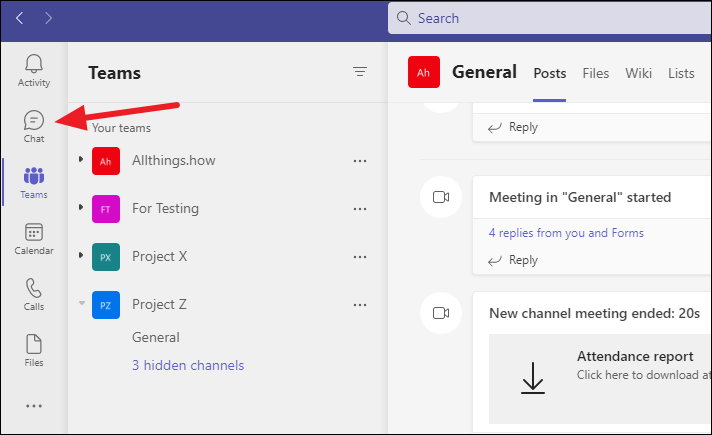The width and height of the screenshot is (712, 435).
Task: Collapse the Project Z team
Action: coord(80,304)
